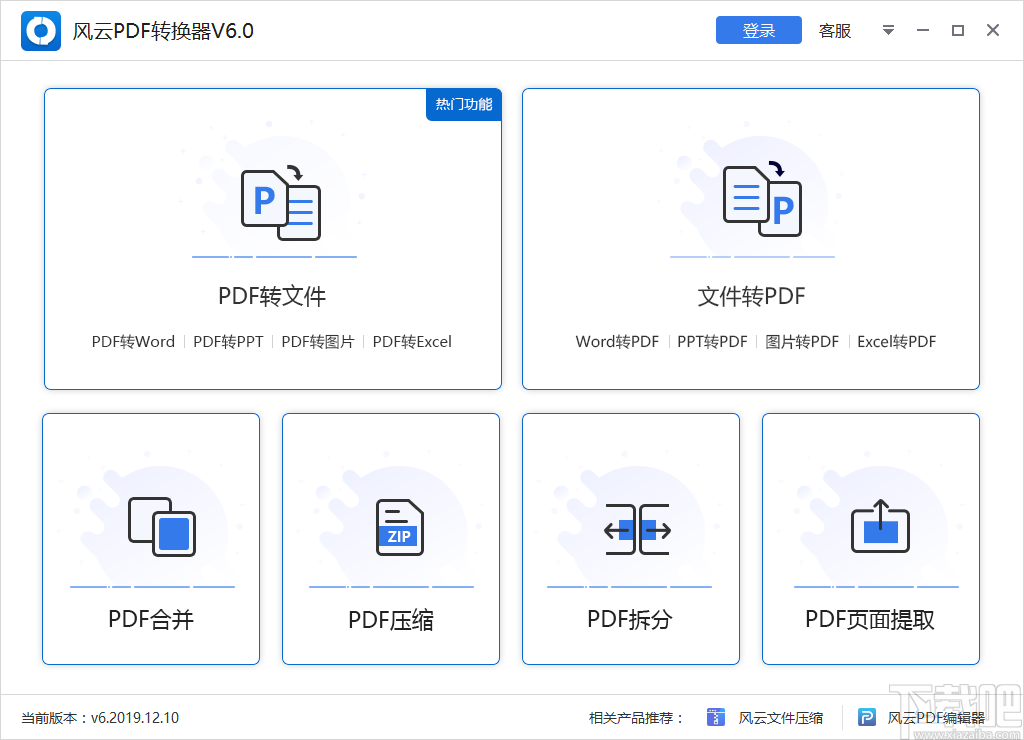Select the Word转PDF conversion link

coord(617,341)
